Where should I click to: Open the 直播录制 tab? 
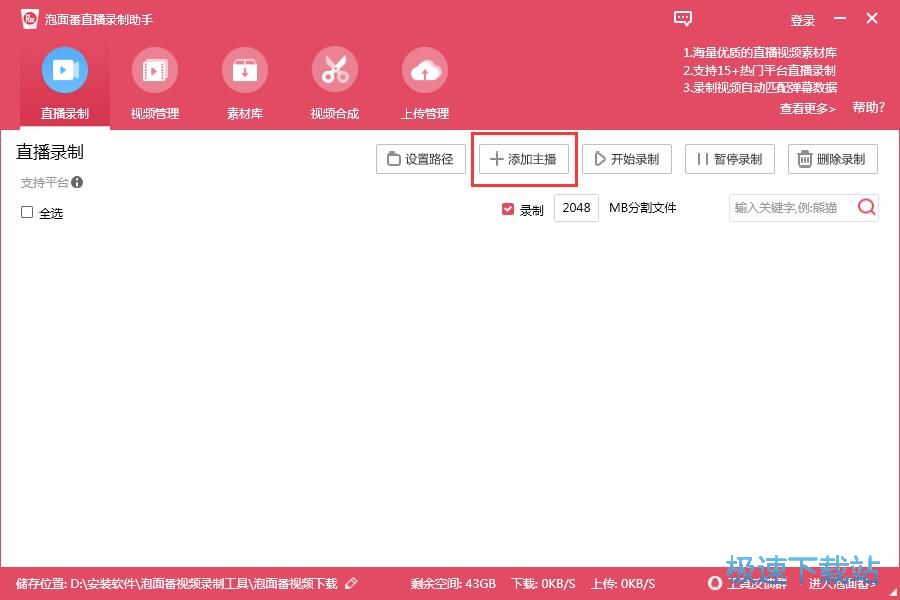(x=65, y=83)
